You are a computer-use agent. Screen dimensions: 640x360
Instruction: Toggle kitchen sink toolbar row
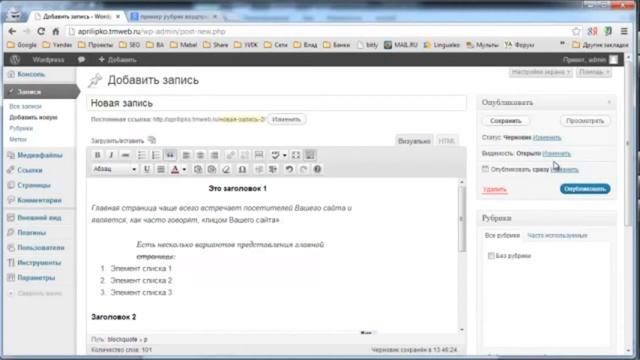tap(310, 155)
